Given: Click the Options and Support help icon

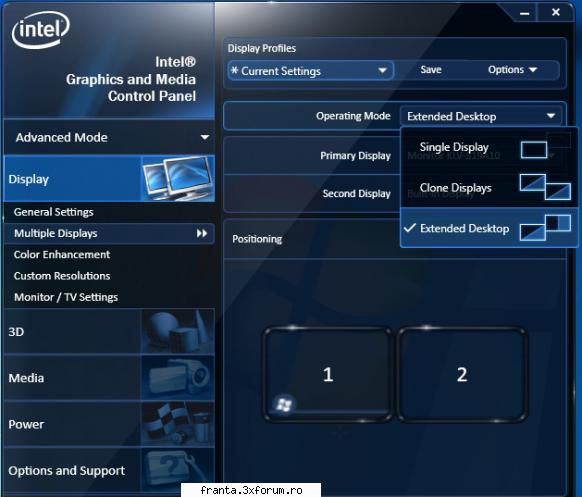Looking at the screenshot, I should (x=178, y=470).
